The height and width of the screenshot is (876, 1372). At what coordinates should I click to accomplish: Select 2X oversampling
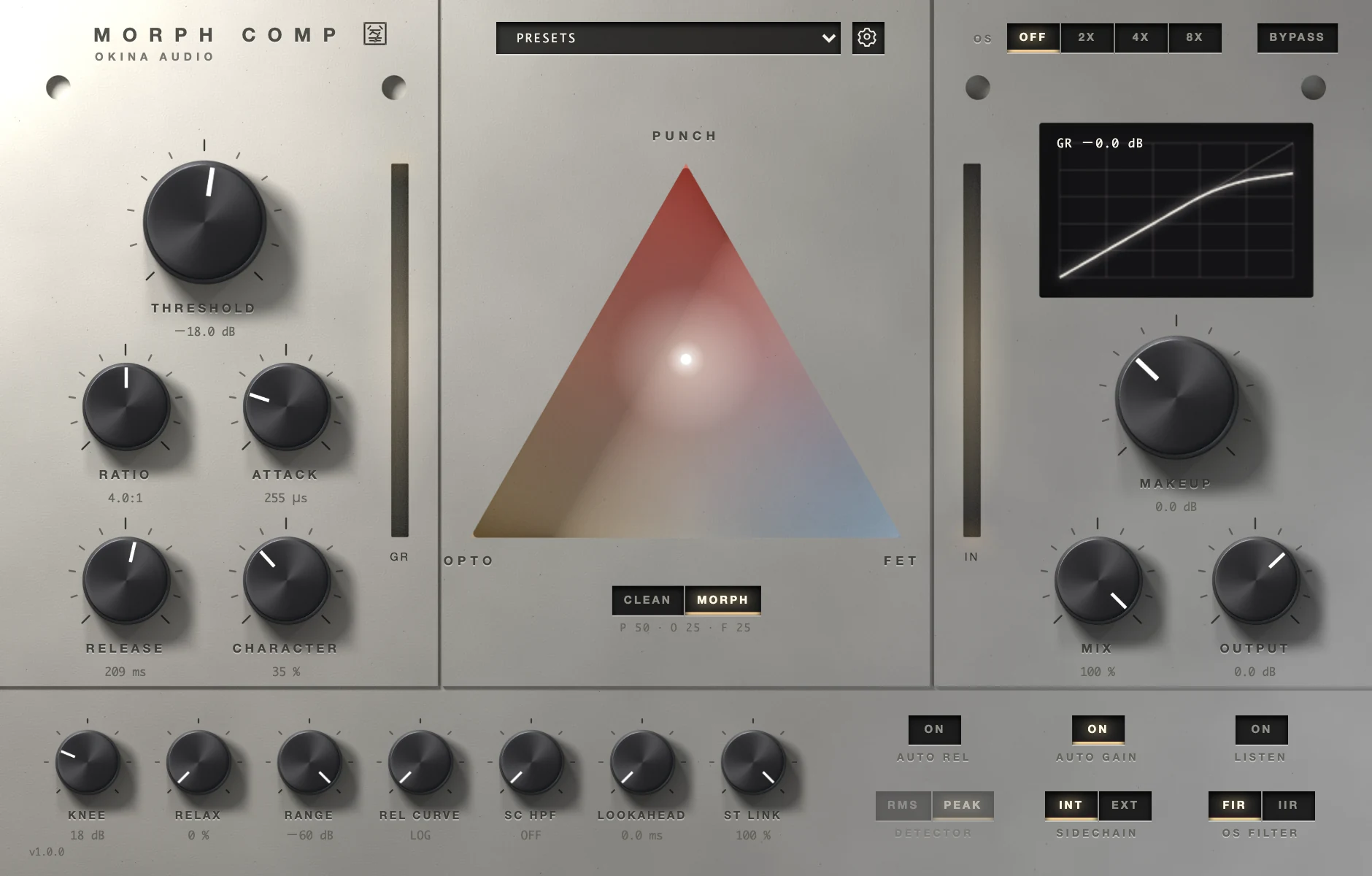(1087, 37)
